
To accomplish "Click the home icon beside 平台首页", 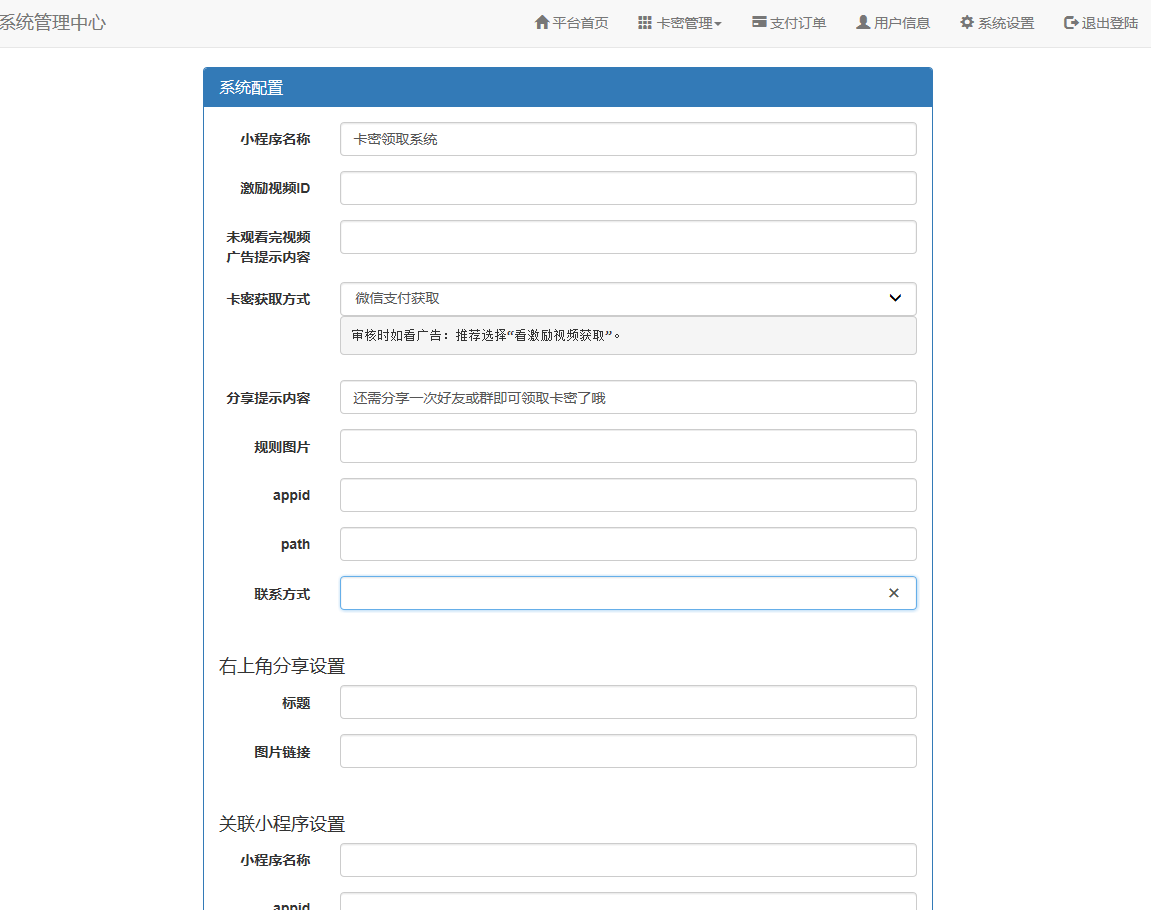I will [x=542, y=23].
